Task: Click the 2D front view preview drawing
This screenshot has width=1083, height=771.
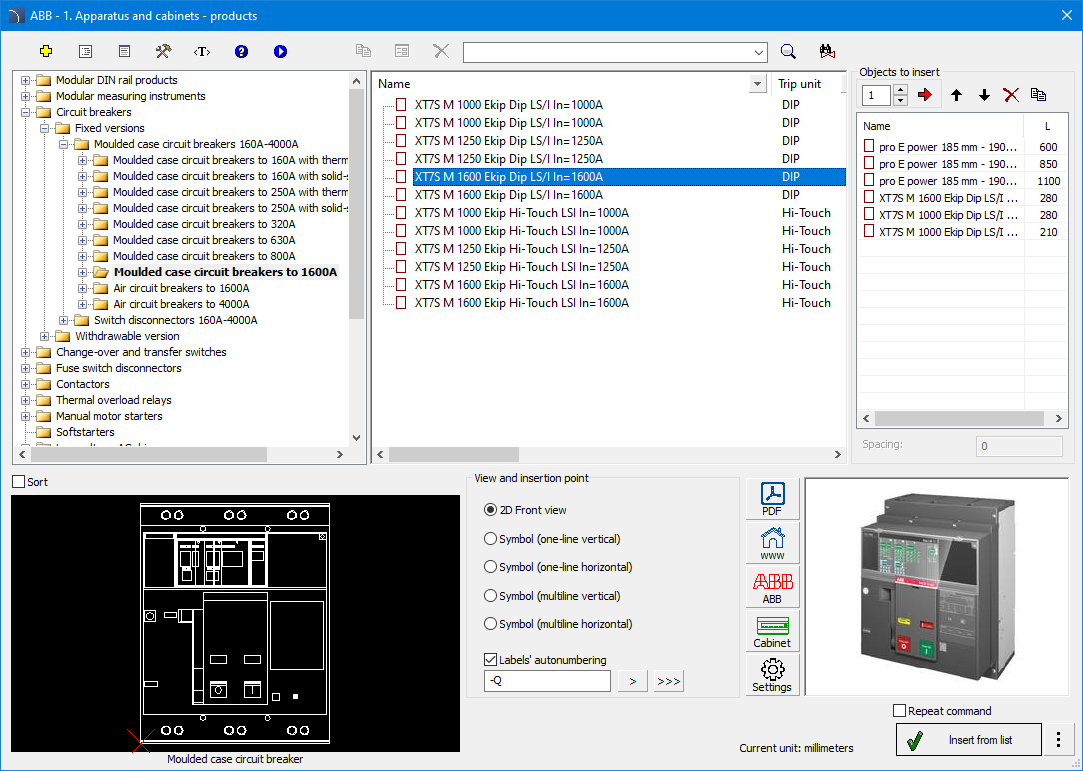Action: click(236, 623)
